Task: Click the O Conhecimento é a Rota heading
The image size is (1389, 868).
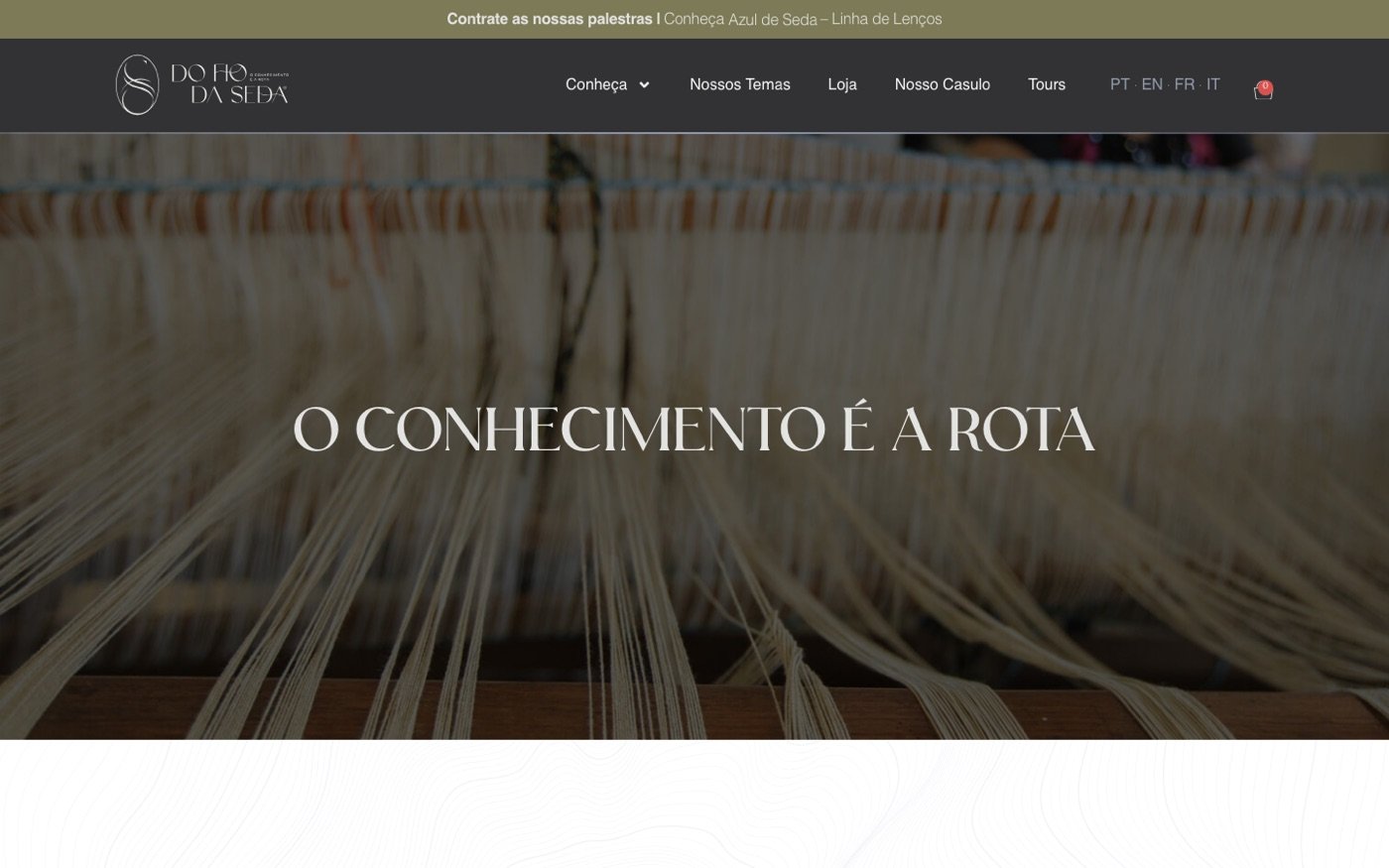Action: (x=694, y=430)
